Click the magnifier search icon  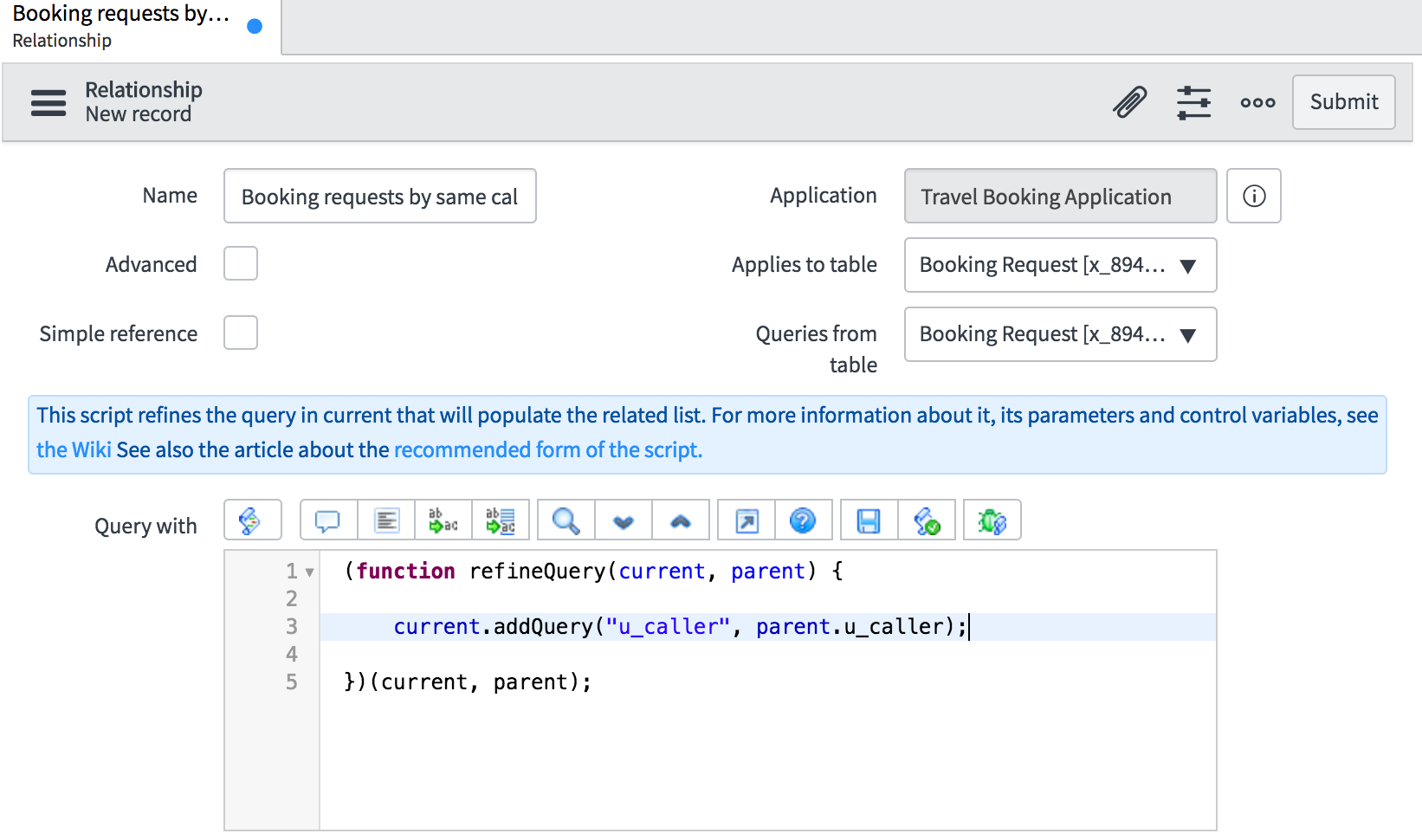[566, 520]
